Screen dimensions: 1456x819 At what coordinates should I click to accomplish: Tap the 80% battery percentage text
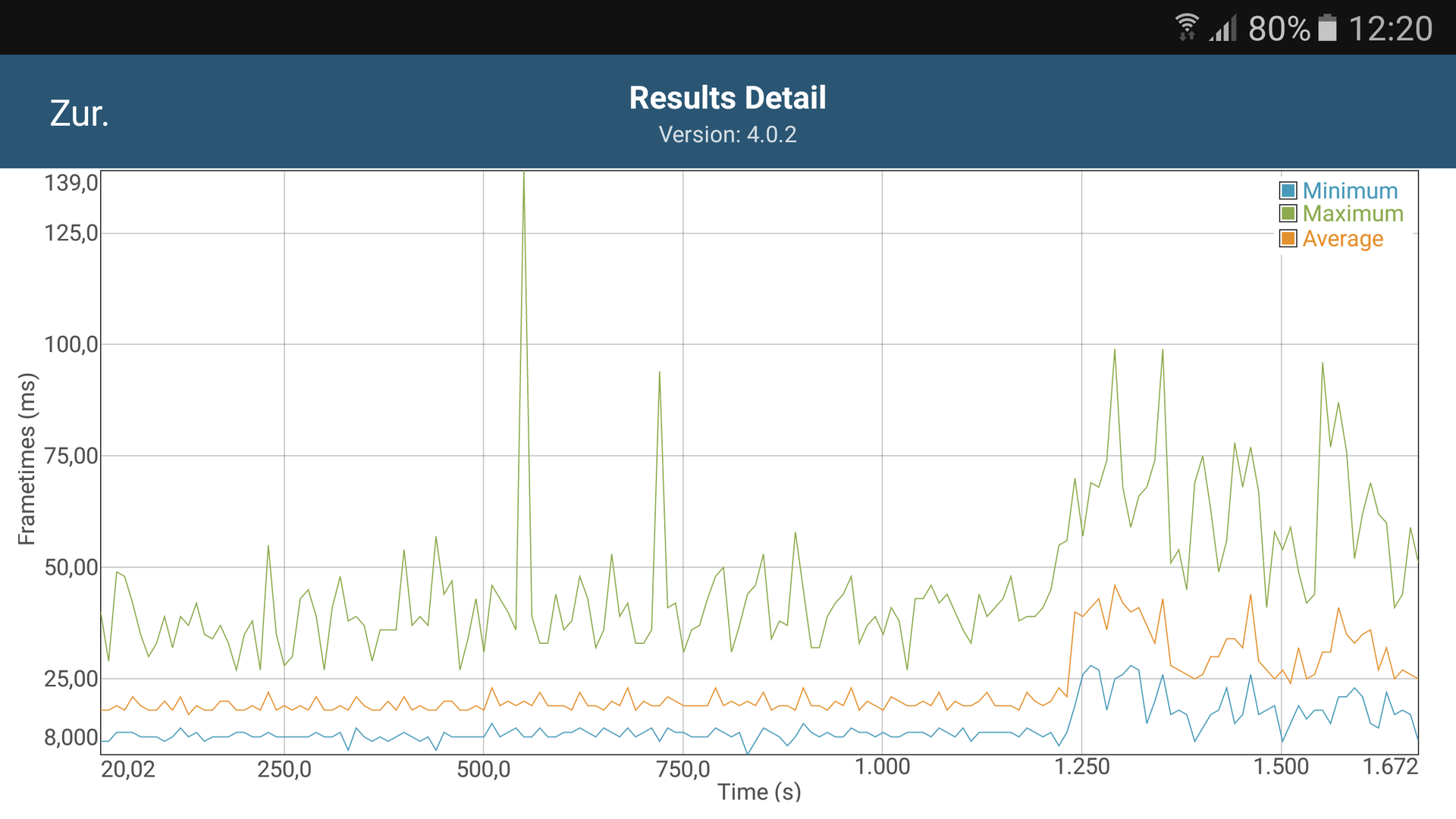point(1279,29)
